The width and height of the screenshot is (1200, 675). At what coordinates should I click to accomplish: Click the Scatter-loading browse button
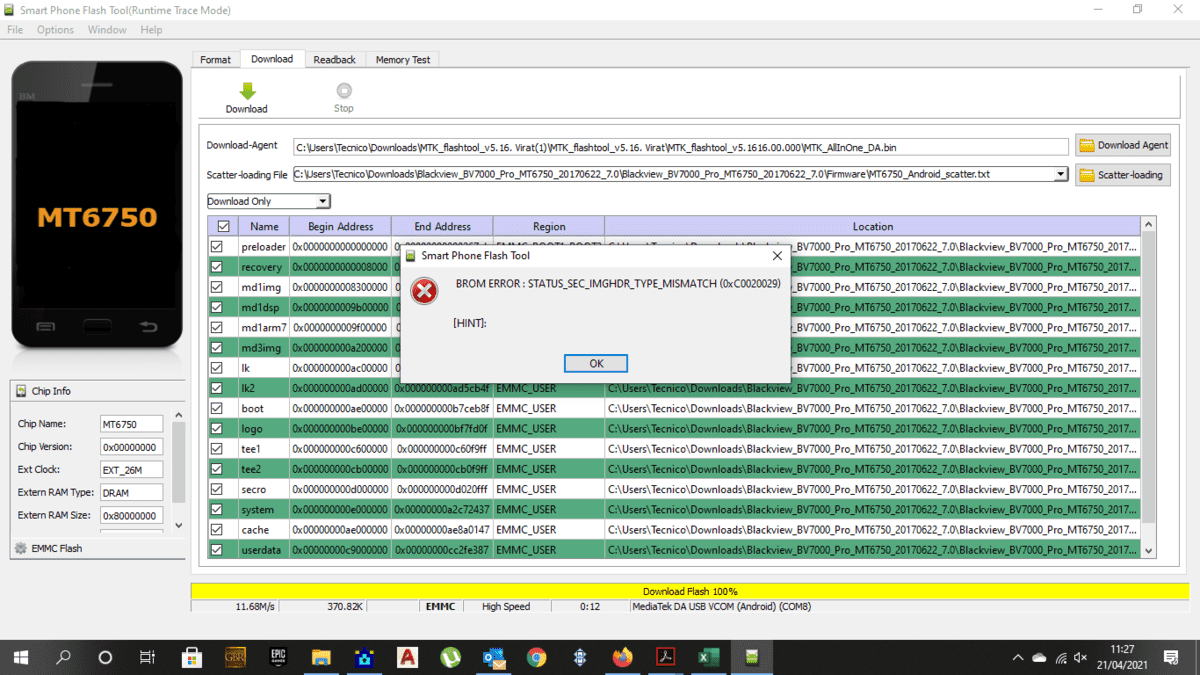(x=1124, y=175)
